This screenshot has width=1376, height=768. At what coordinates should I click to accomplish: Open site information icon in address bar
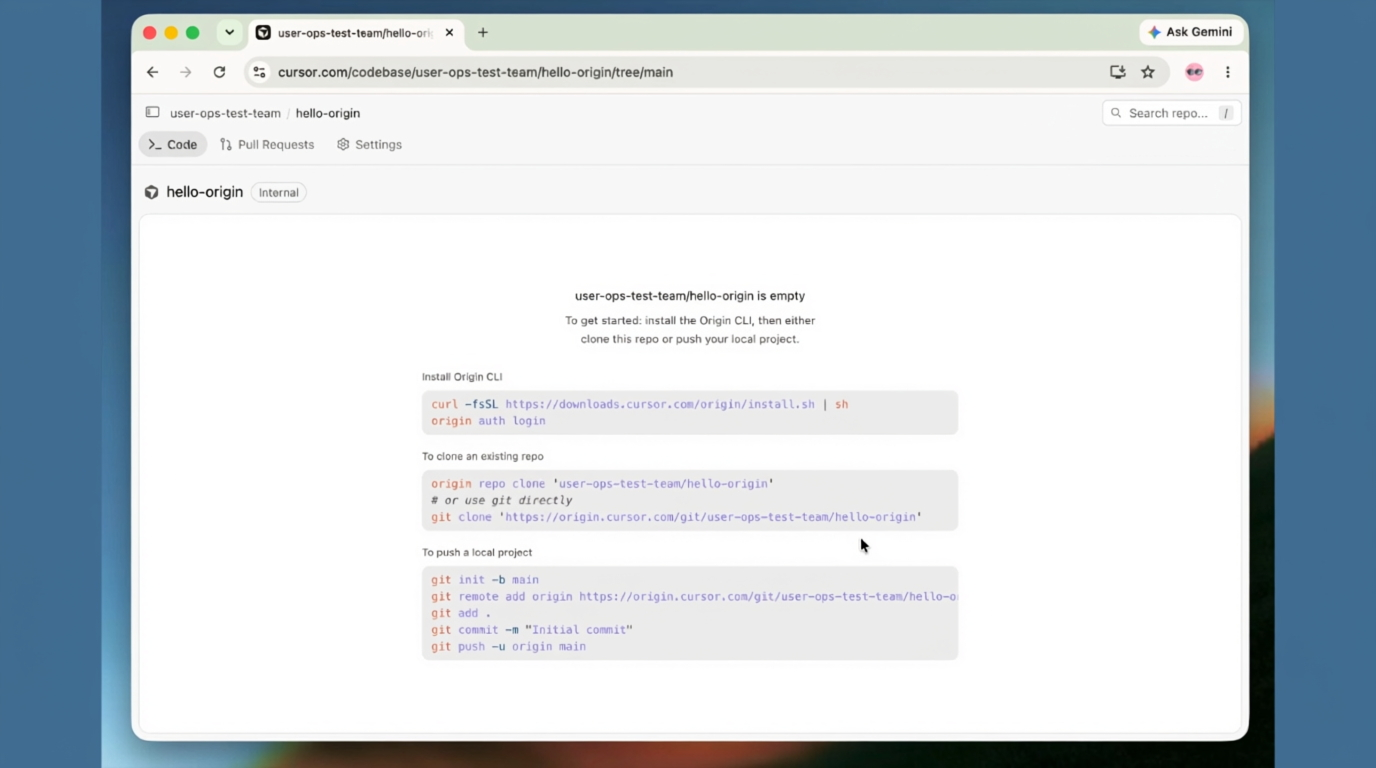(260, 72)
